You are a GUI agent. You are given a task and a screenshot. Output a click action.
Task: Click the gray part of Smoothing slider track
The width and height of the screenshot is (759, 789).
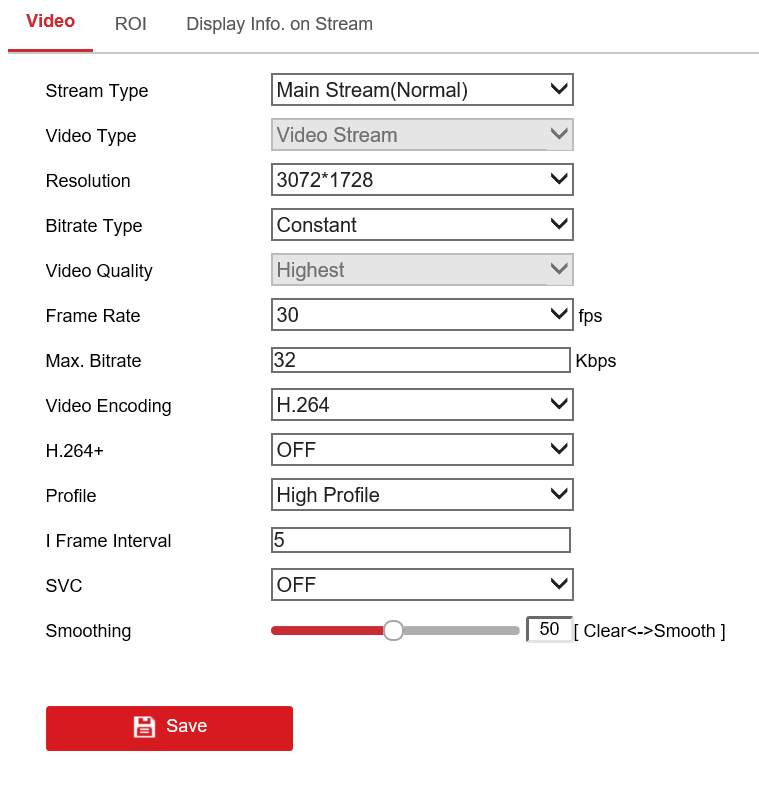[x=460, y=631]
